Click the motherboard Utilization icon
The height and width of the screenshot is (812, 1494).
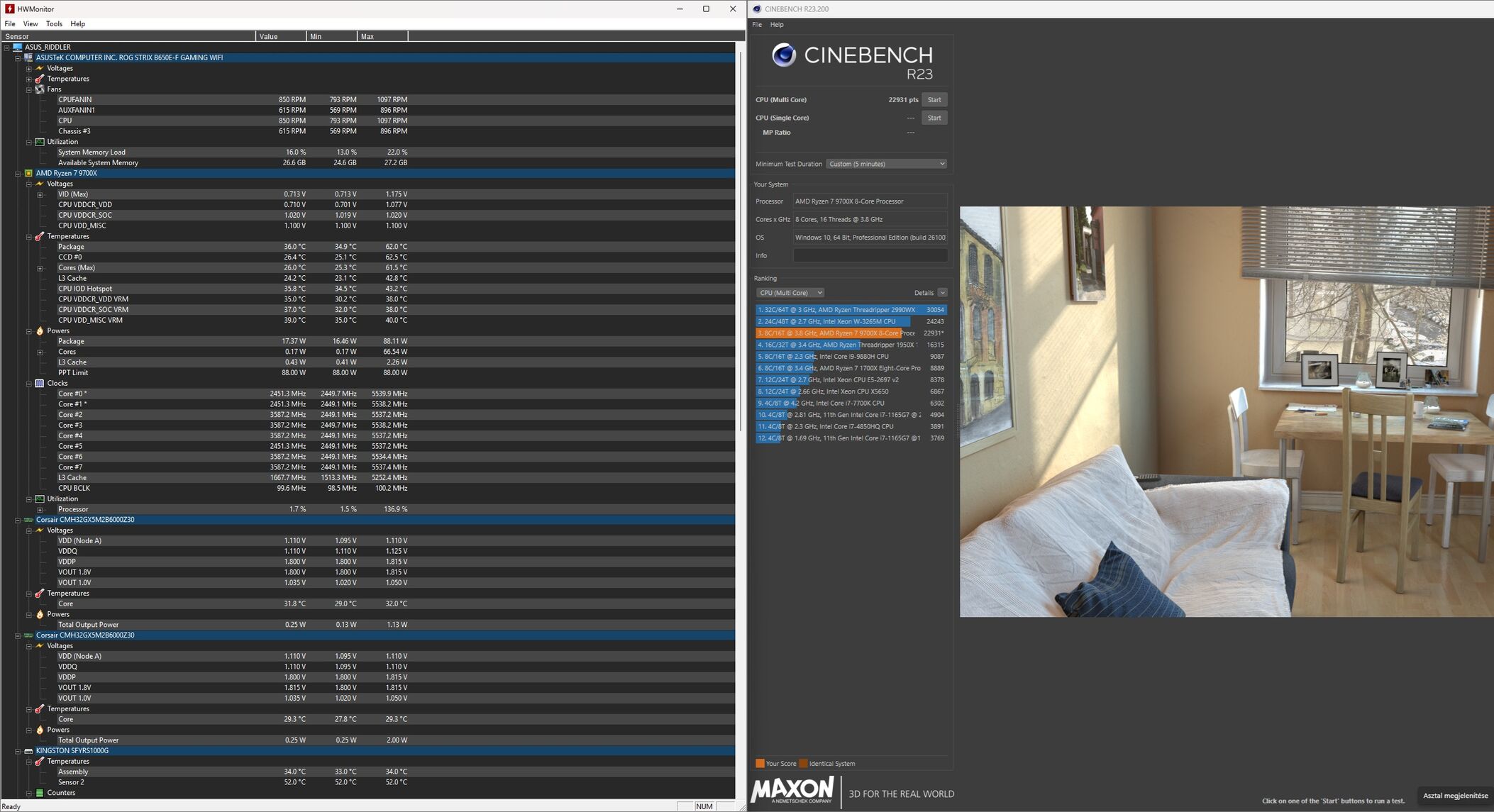pos(40,142)
